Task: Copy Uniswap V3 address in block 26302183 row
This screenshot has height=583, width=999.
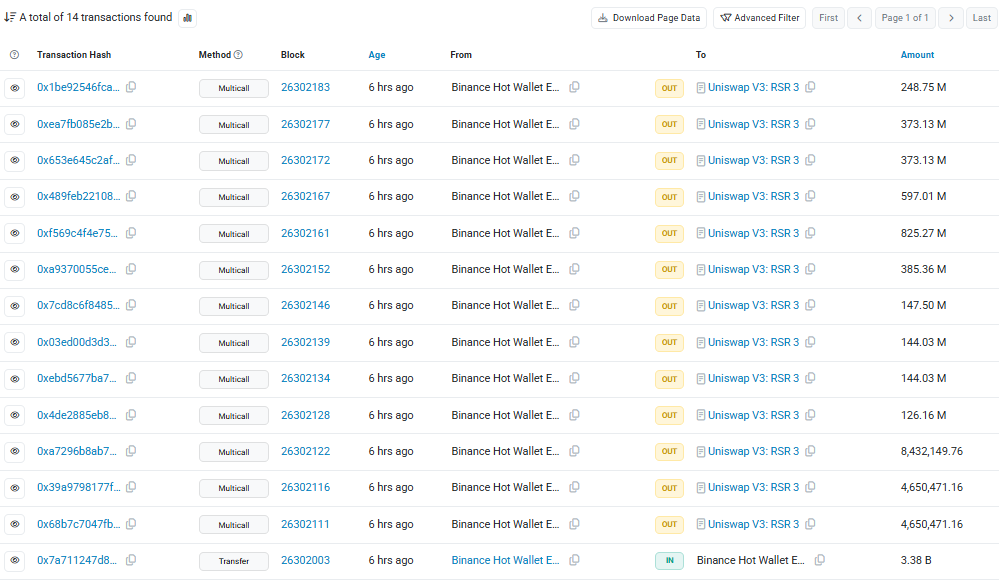Action: pos(810,87)
